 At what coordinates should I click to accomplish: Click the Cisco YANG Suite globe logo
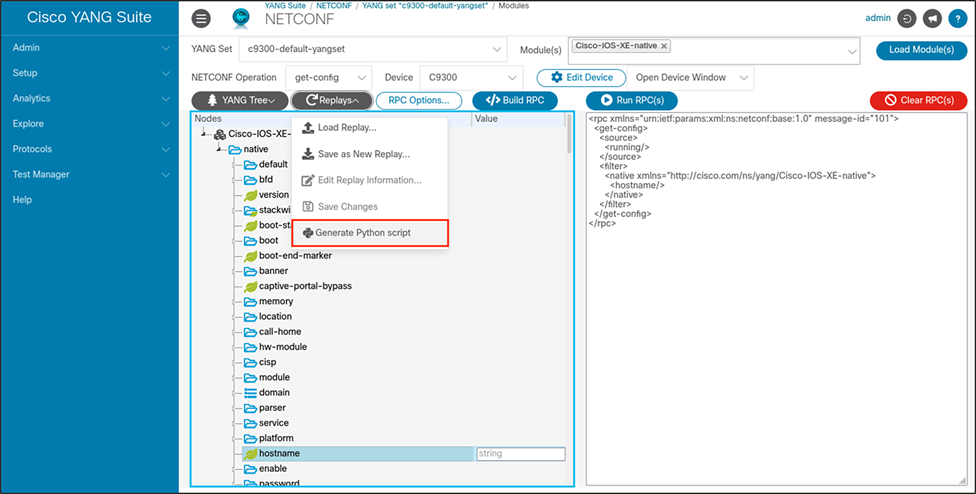[241, 19]
